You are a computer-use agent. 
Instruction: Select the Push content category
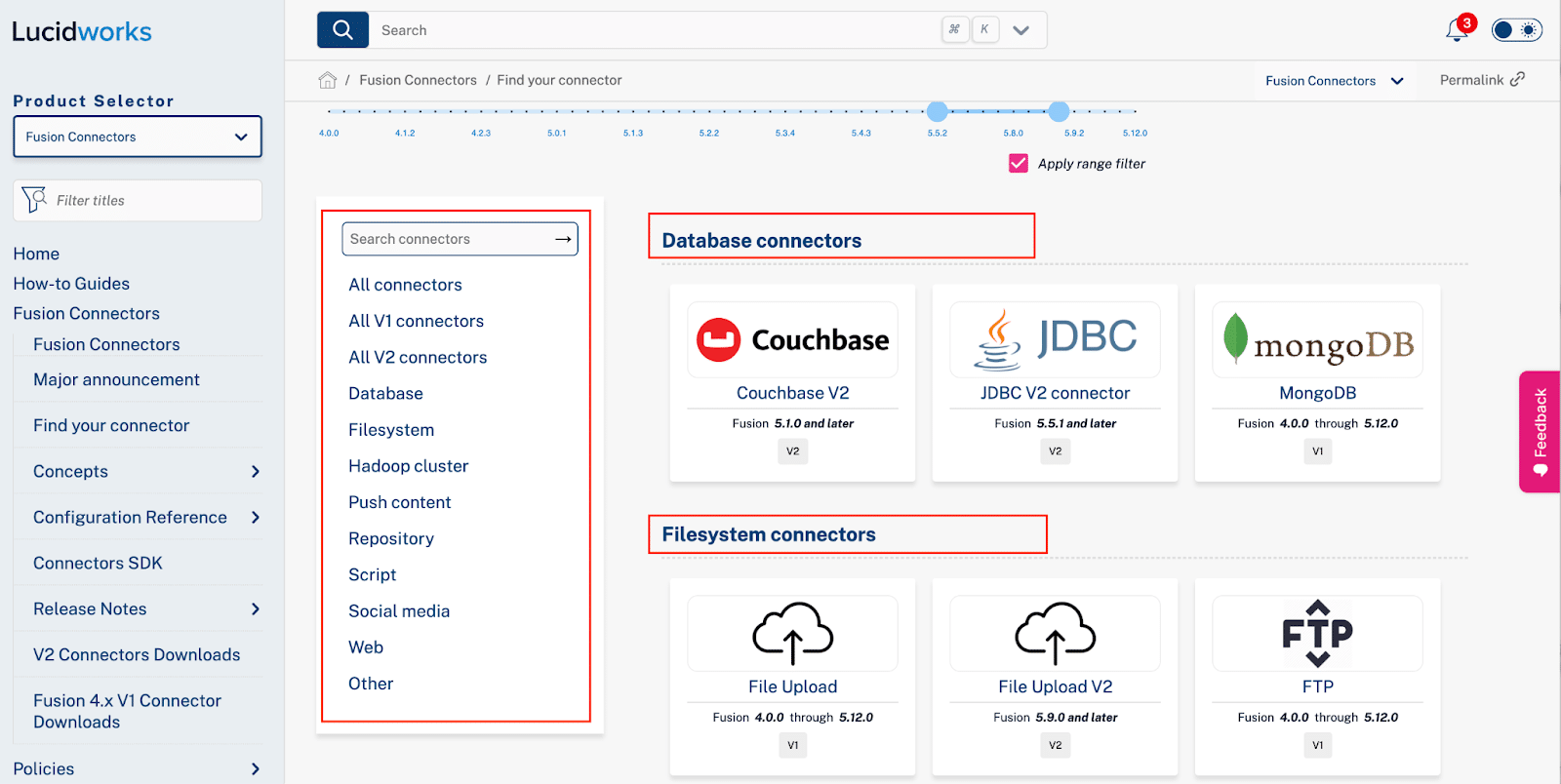[400, 502]
